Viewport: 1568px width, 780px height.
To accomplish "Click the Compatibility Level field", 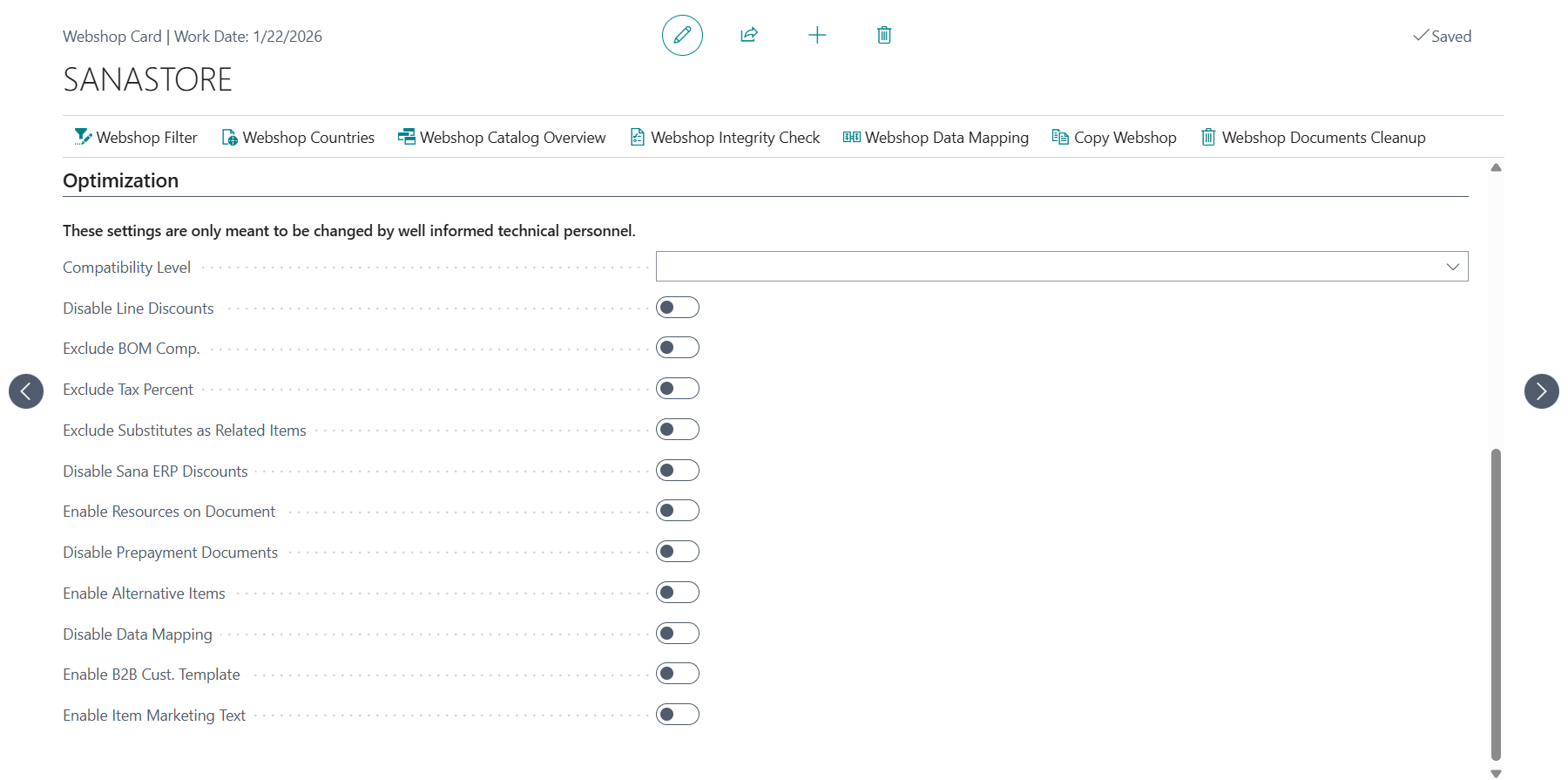I will tap(1062, 267).
